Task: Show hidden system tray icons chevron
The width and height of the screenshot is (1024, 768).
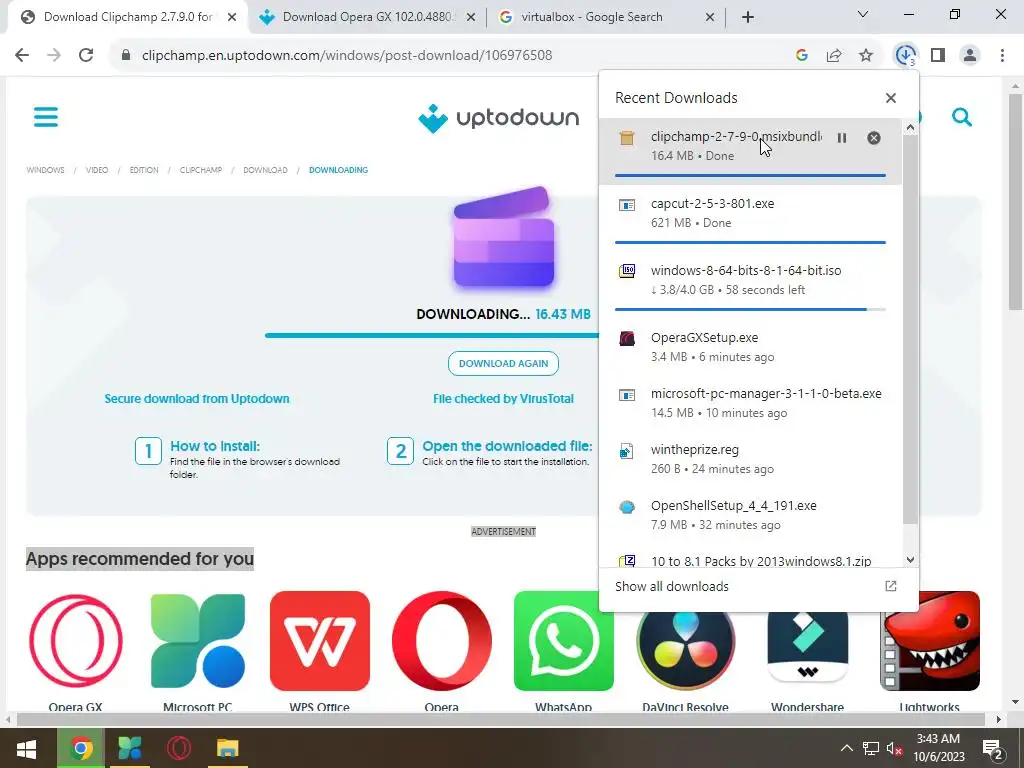Action: [x=846, y=748]
